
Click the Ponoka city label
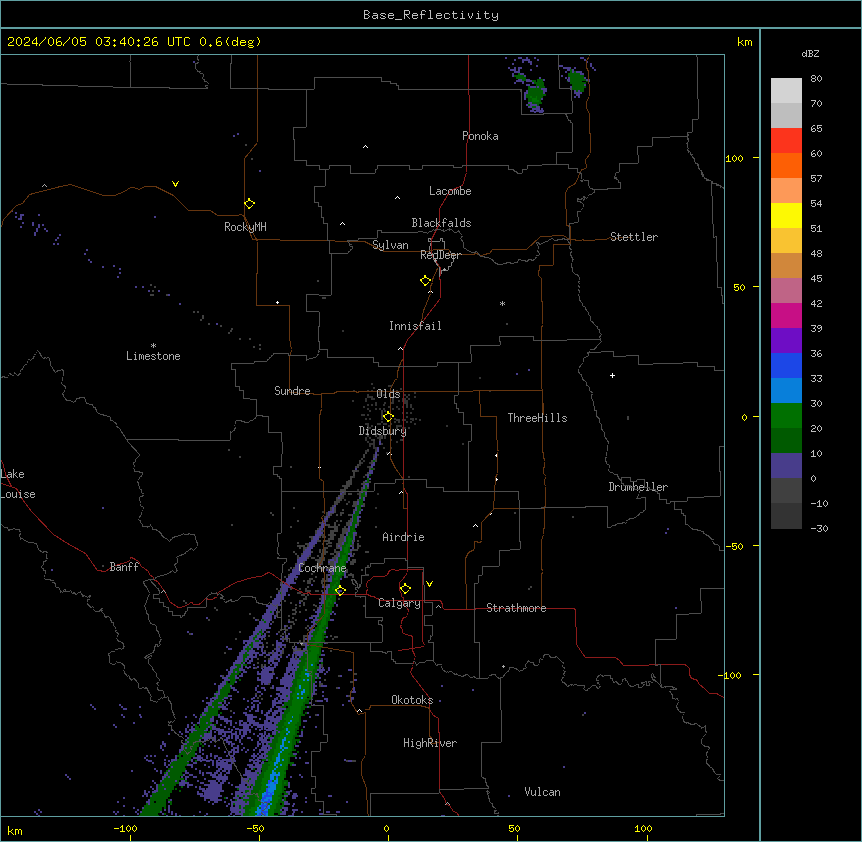480,136
